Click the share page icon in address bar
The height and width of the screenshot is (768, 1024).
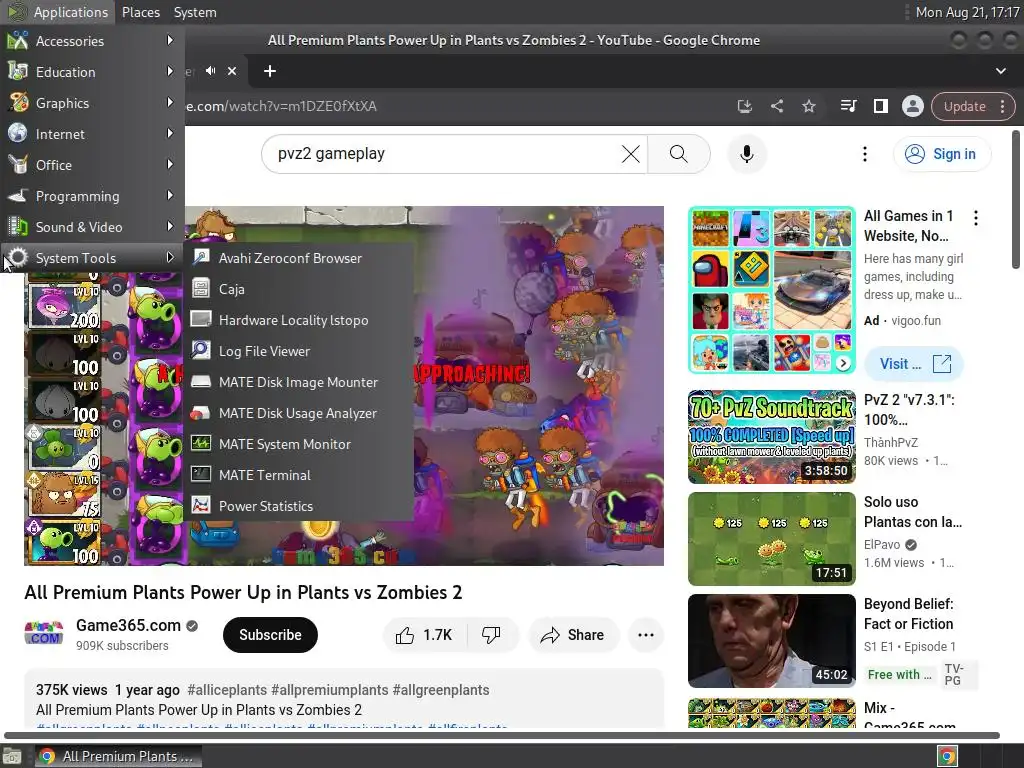tap(776, 106)
